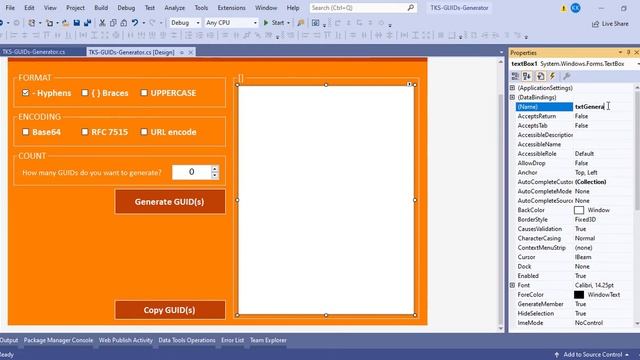
Task: Toggle the { } Braces checkbox
Action: pyautogui.click(x=84, y=93)
